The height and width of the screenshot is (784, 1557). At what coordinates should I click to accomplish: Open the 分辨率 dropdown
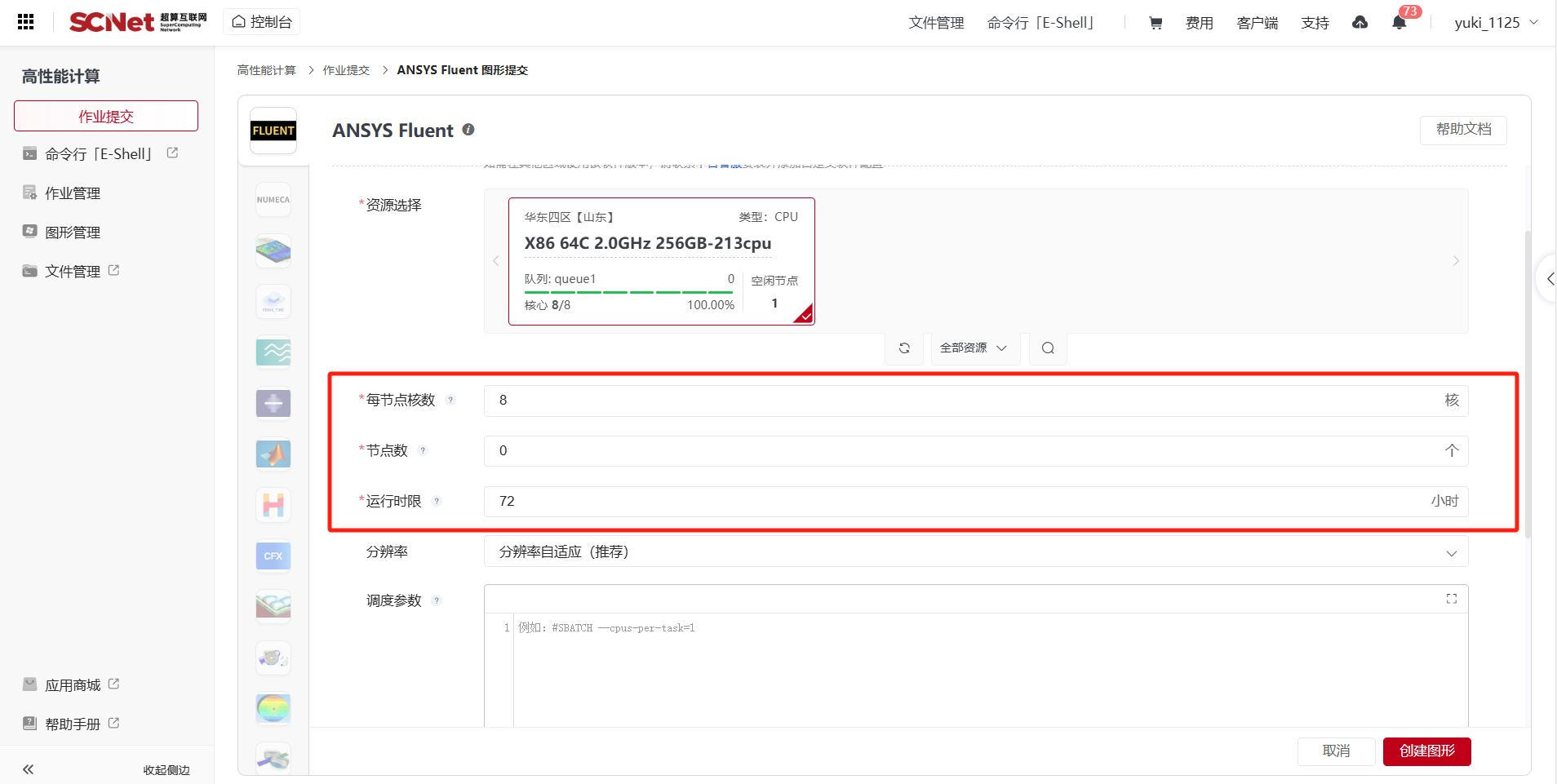[976, 551]
